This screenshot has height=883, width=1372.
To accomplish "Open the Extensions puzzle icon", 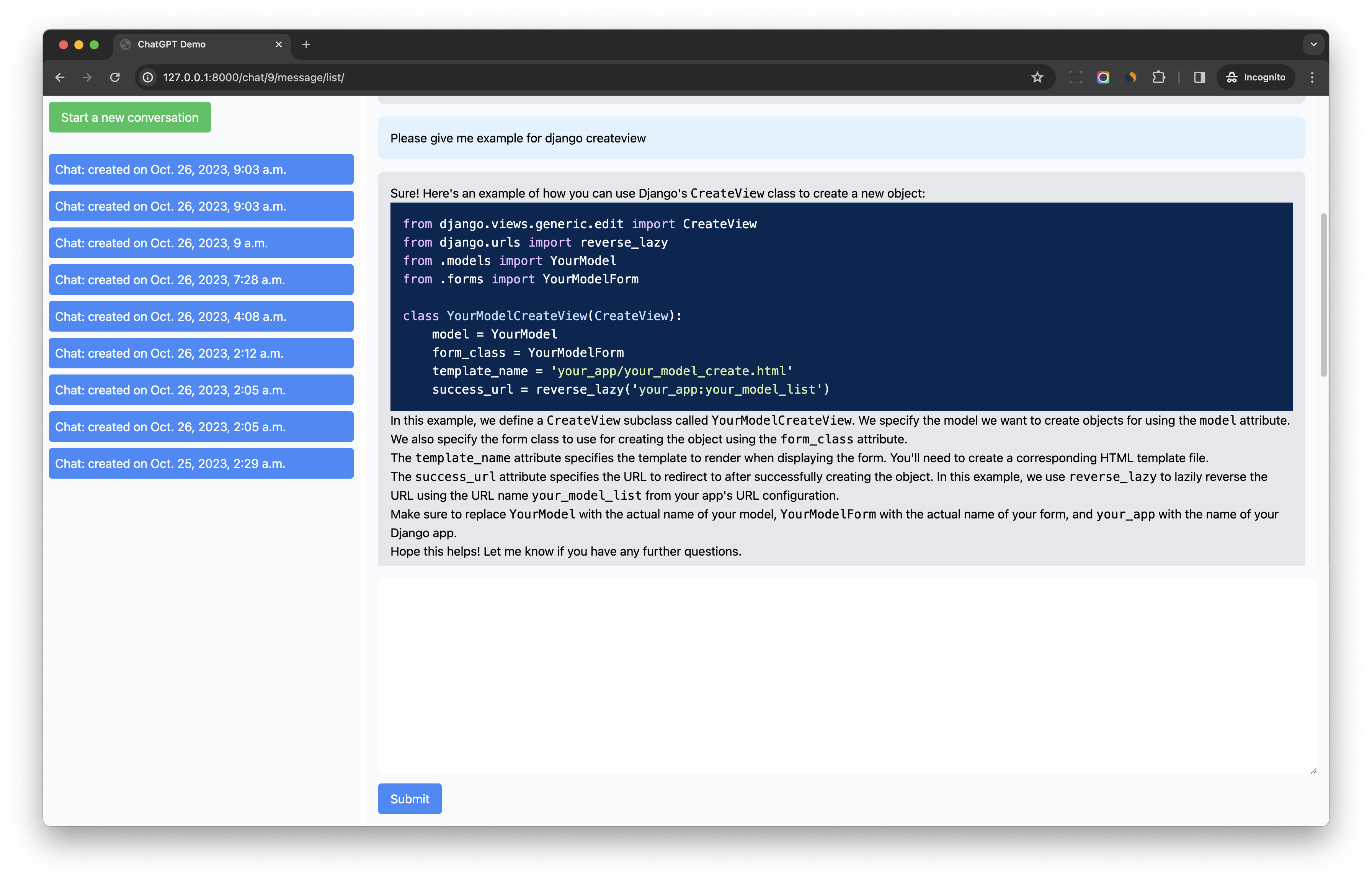I will 1158,77.
